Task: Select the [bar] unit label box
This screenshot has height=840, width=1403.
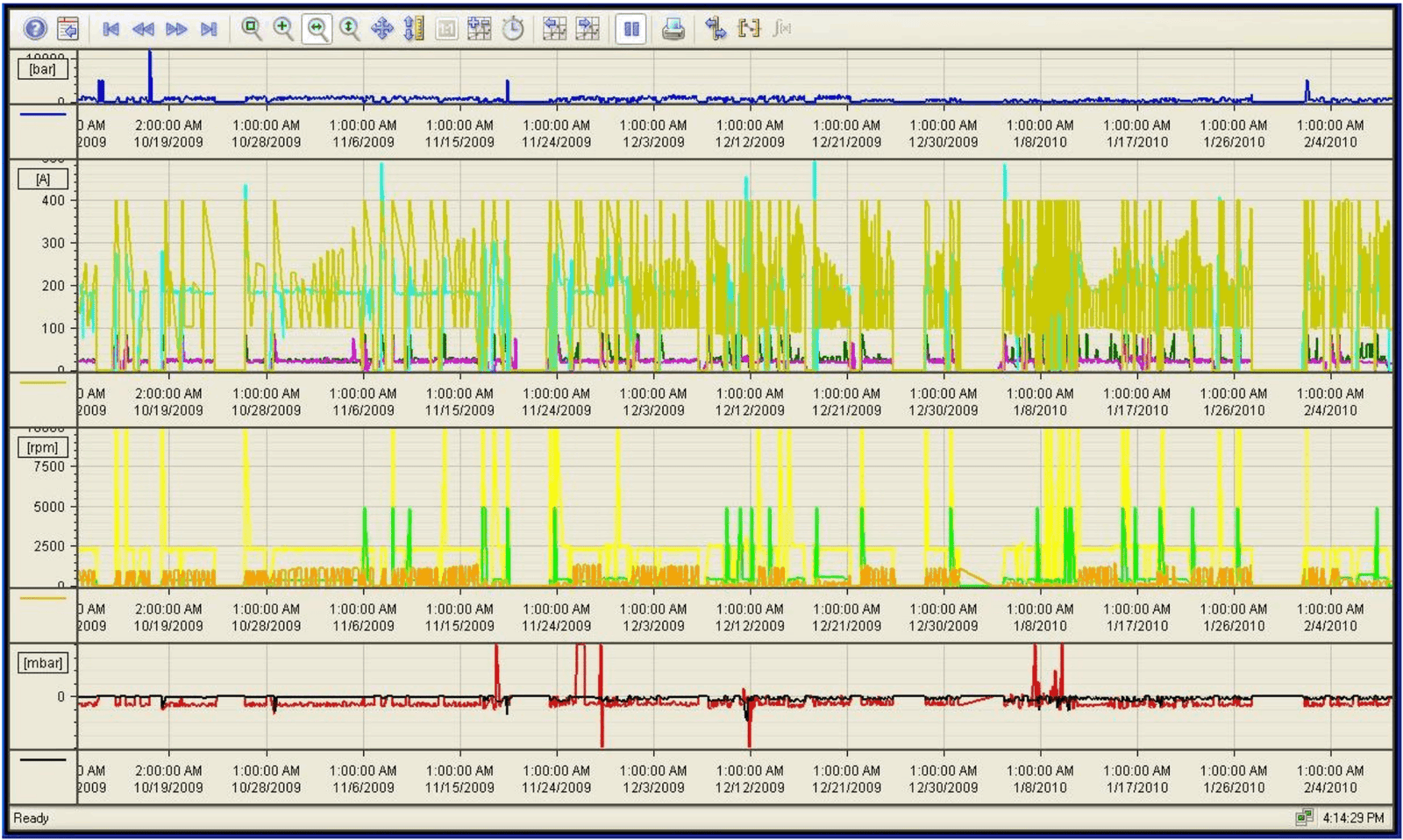Action: (42, 69)
